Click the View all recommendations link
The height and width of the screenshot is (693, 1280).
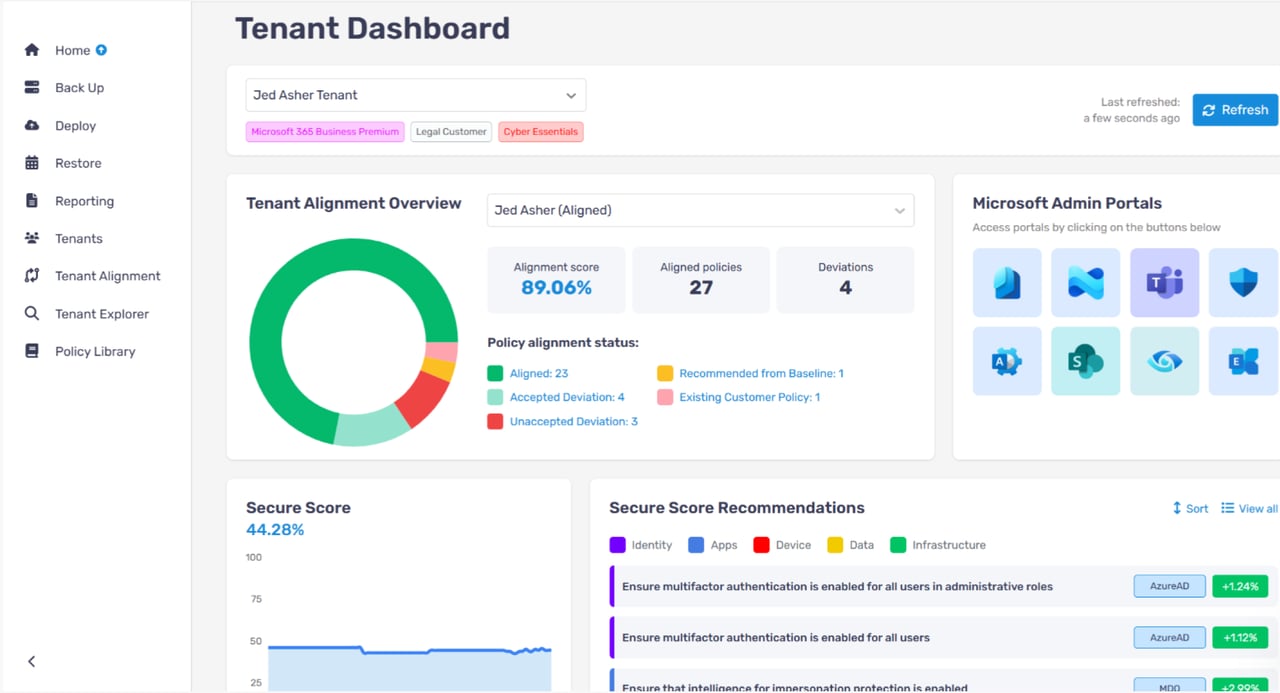[1249, 509]
